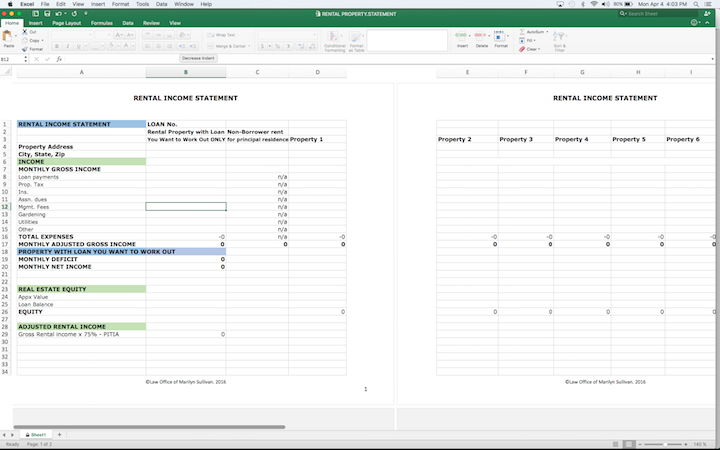720x450 pixels.
Task: Select the Sheet1 tab
Action: coord(38,435)
